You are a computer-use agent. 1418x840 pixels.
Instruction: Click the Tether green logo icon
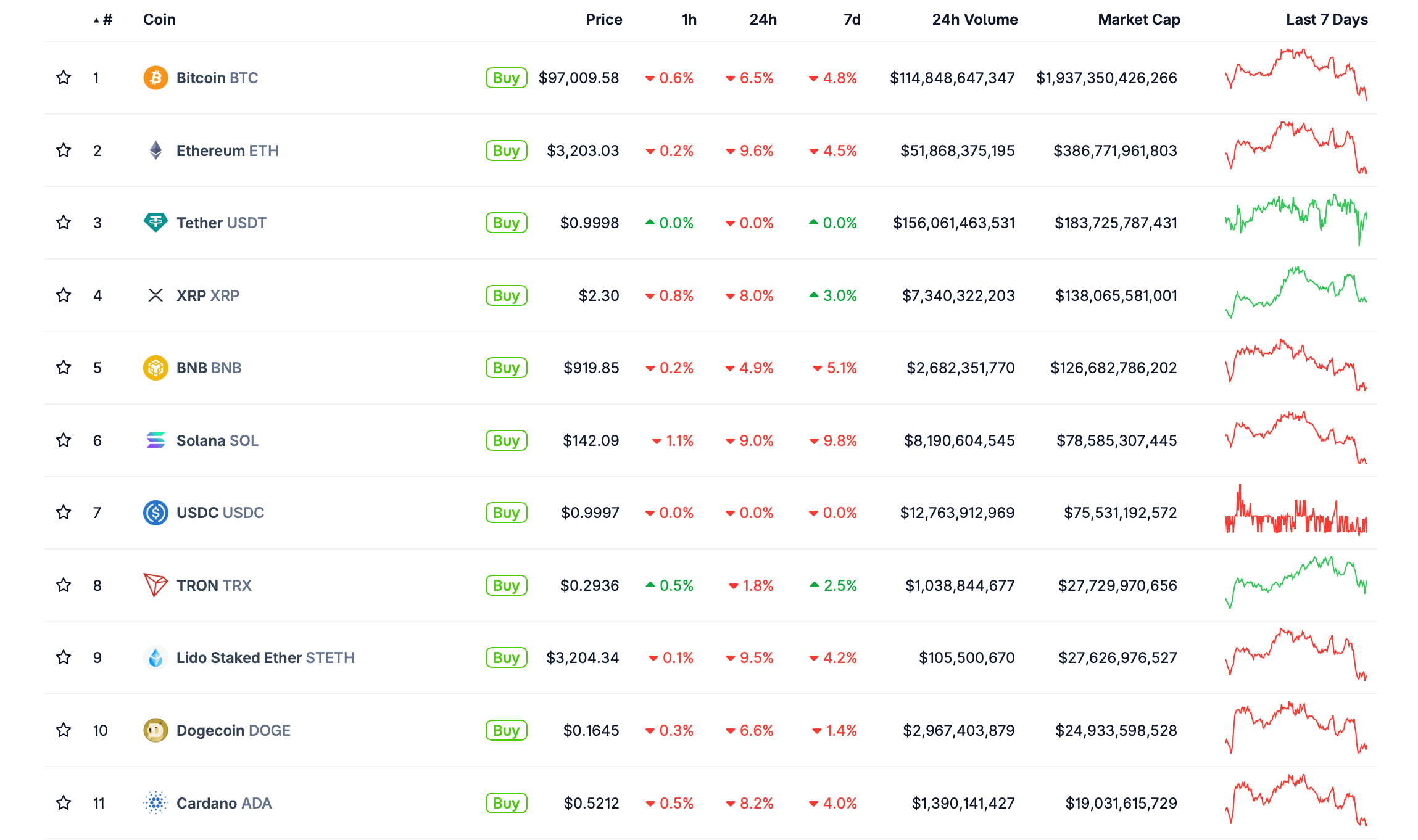pos(155,223)
